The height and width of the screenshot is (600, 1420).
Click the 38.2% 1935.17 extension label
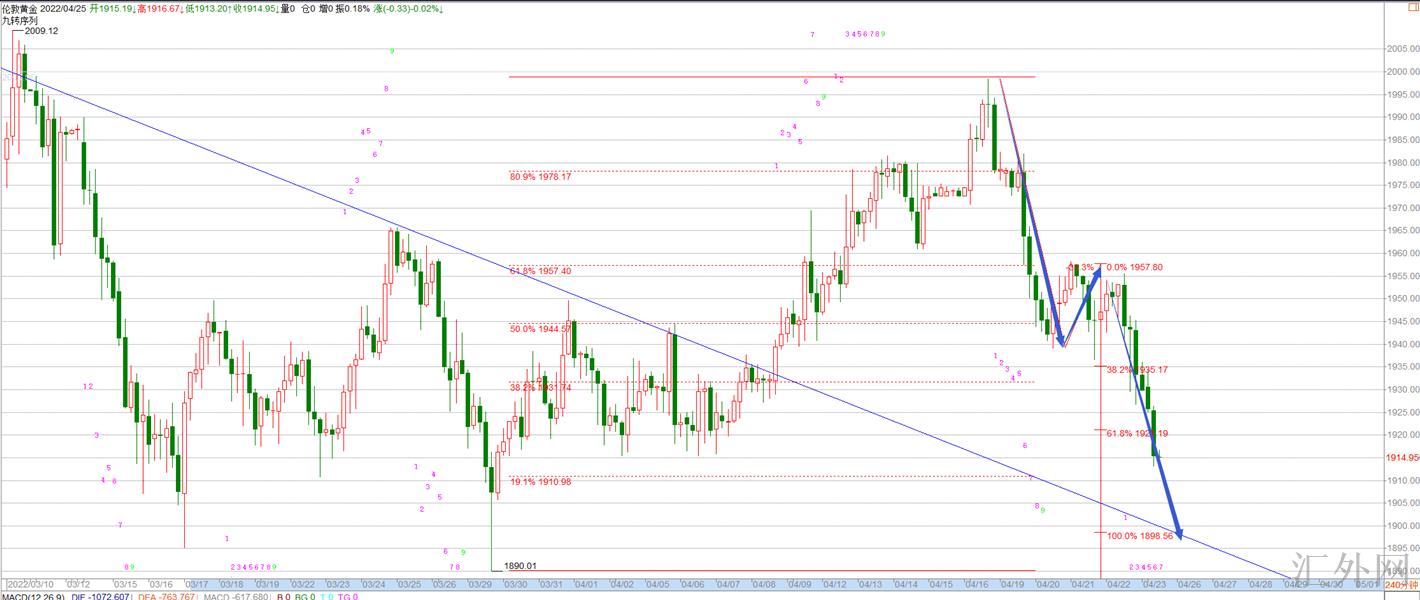pos(1137,369)
